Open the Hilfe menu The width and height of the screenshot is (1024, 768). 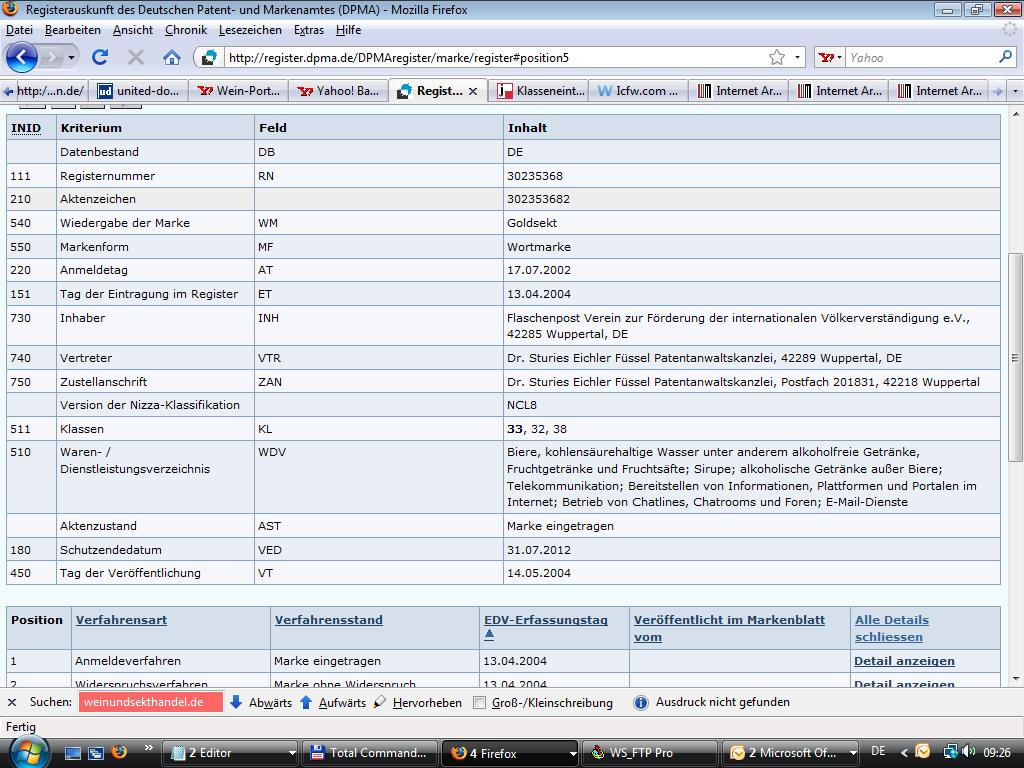348,30
